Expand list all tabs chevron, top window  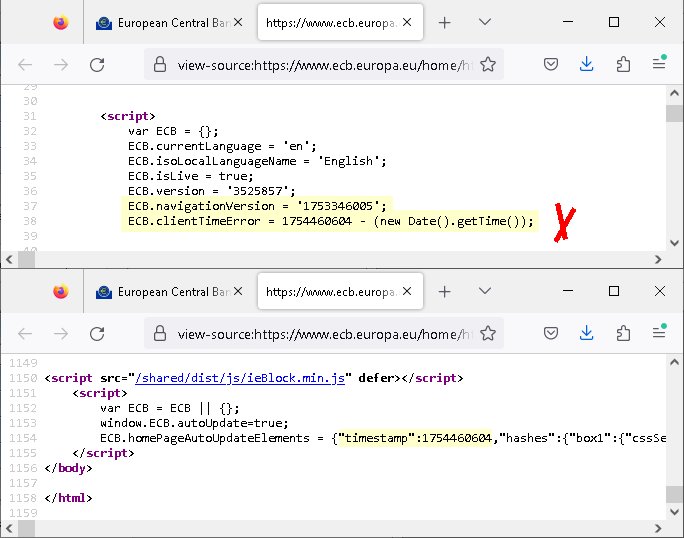[485, 22]
